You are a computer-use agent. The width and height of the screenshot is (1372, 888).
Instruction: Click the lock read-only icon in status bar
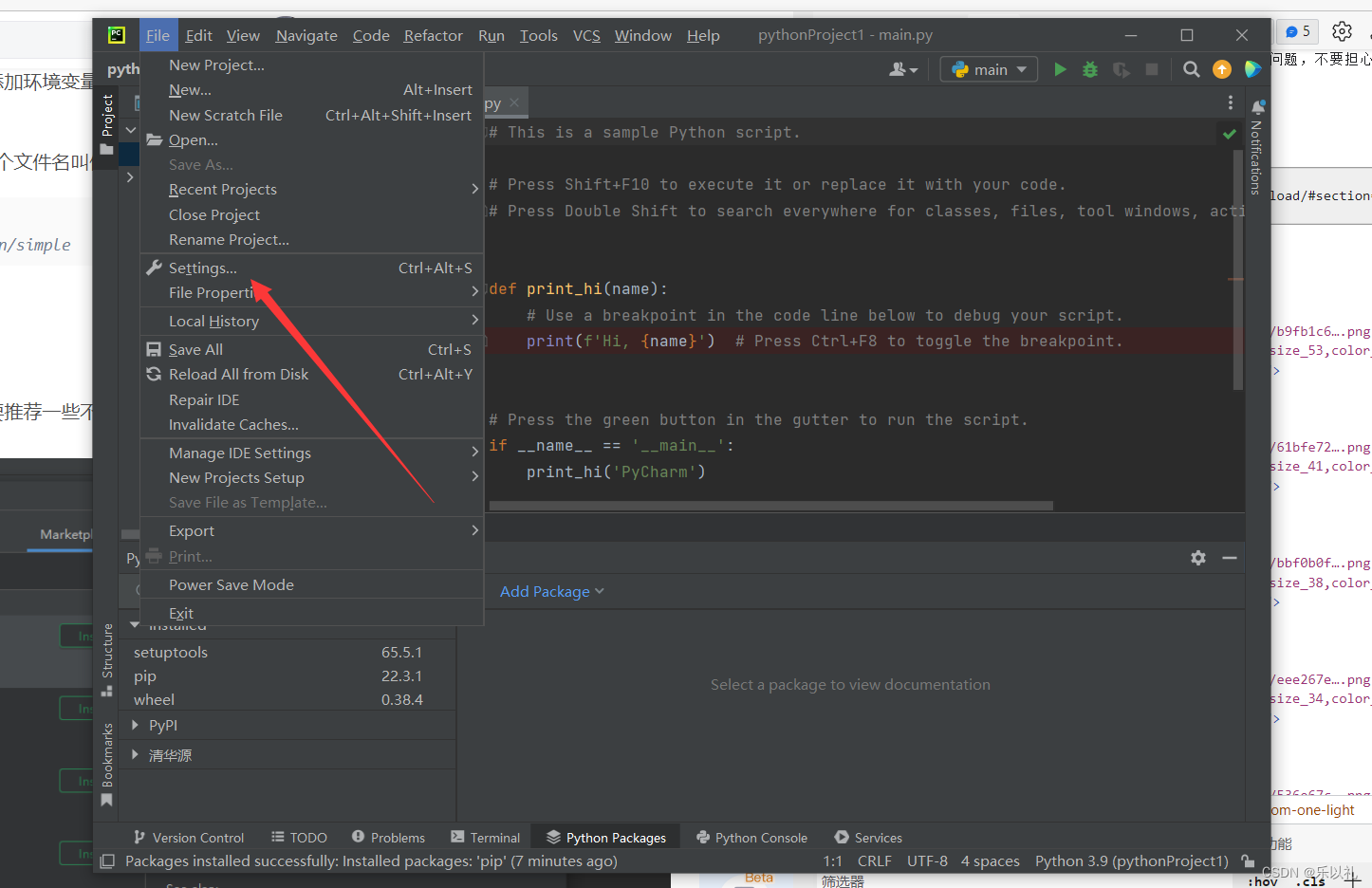1249,860
